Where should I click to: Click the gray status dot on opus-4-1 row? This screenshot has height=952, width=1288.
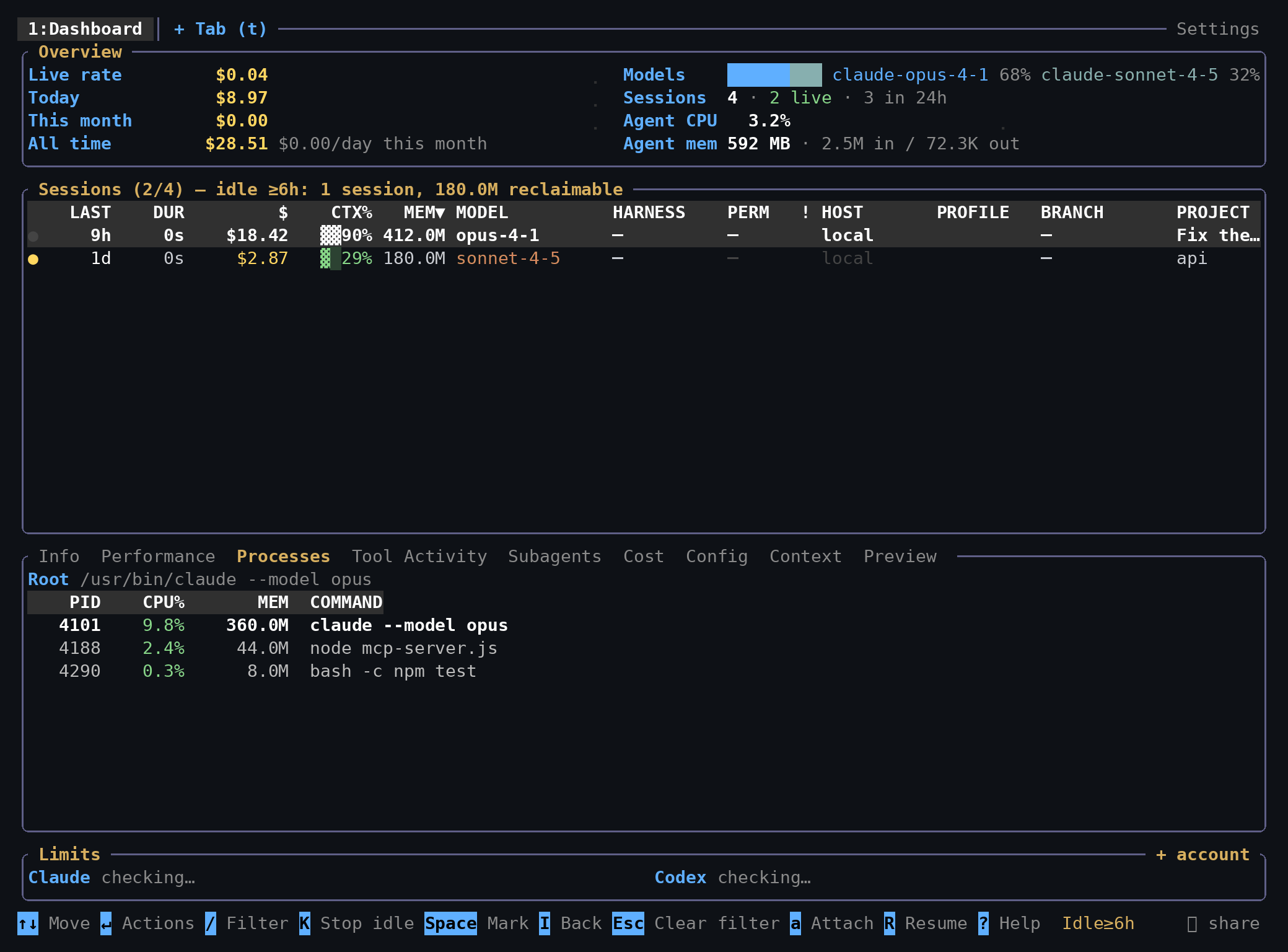click(33, 236)
